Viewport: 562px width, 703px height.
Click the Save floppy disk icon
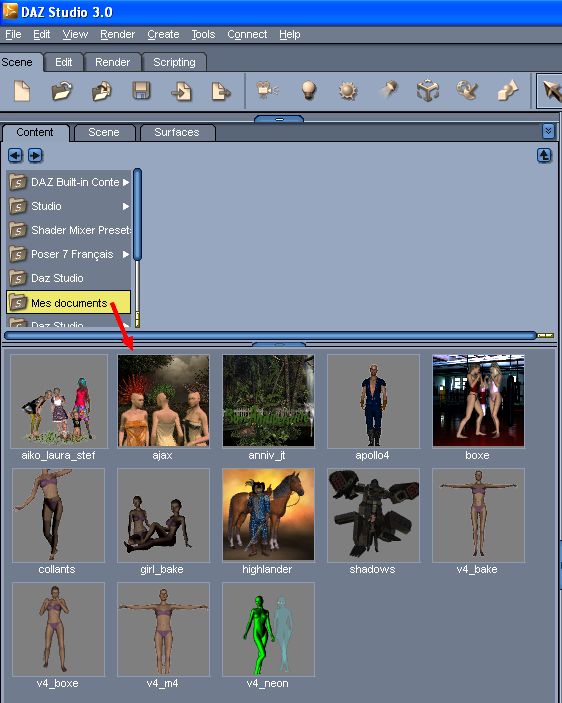[141, 91]
